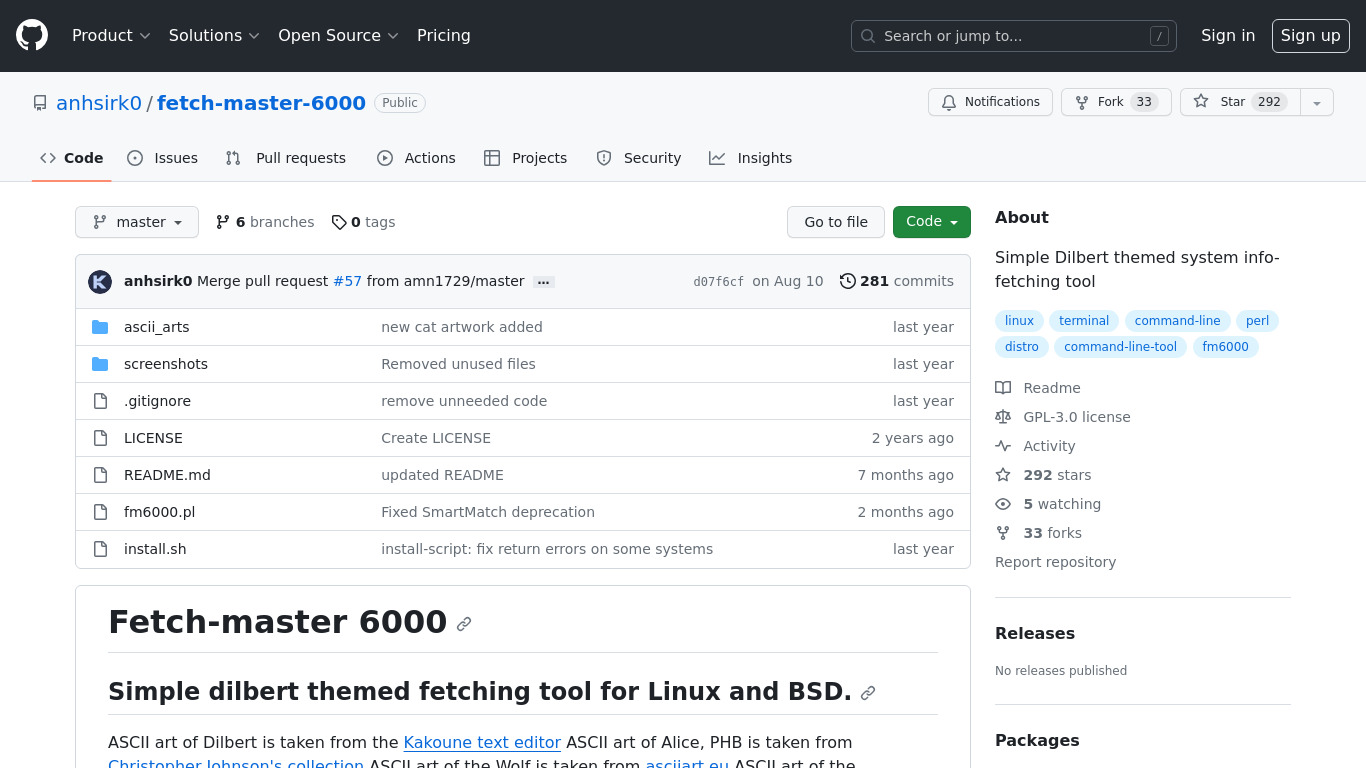Image resolution: width=1366 pixels, height=768 pixels.
Task: Switch to the Code tab
Action: pos(72,158)
